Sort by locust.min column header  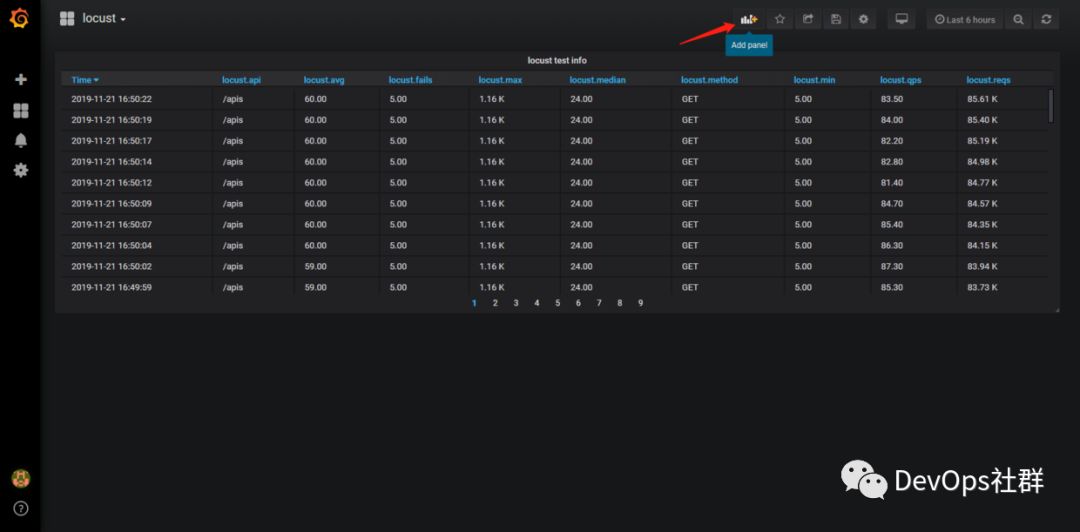point(814,80)
